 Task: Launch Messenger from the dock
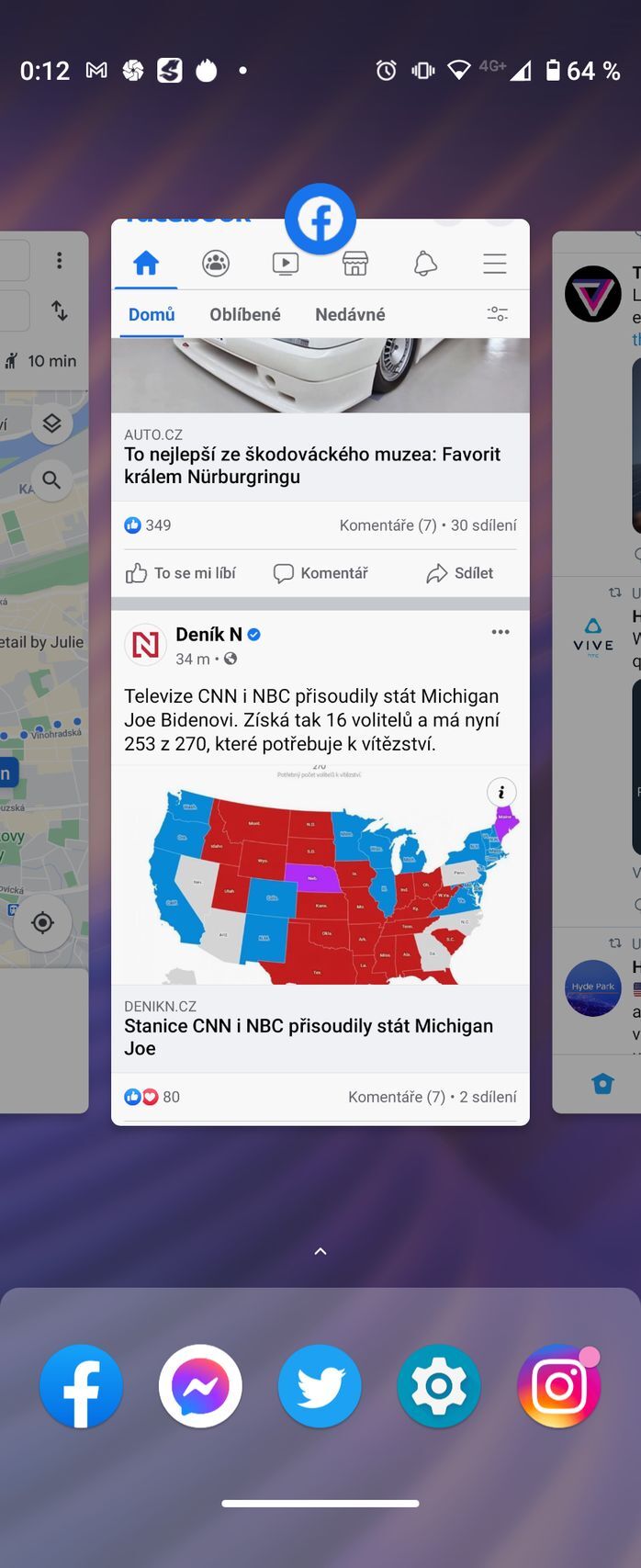coord(200,1386)
